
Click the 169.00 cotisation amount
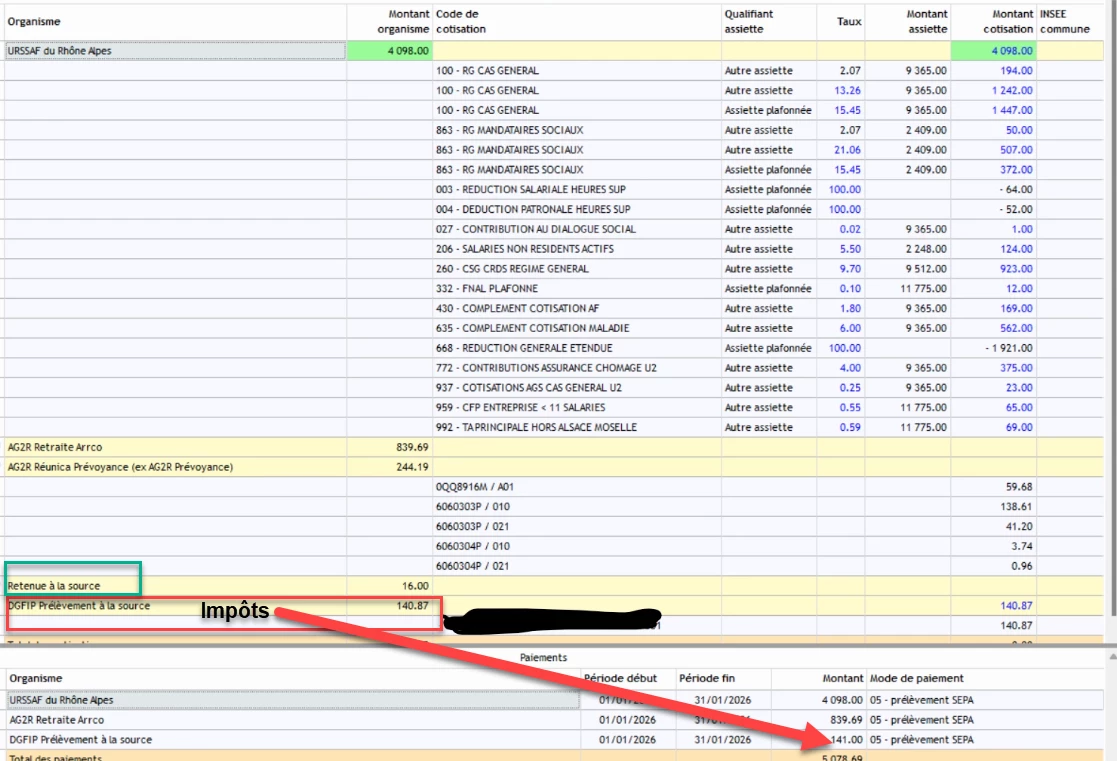1016,309
